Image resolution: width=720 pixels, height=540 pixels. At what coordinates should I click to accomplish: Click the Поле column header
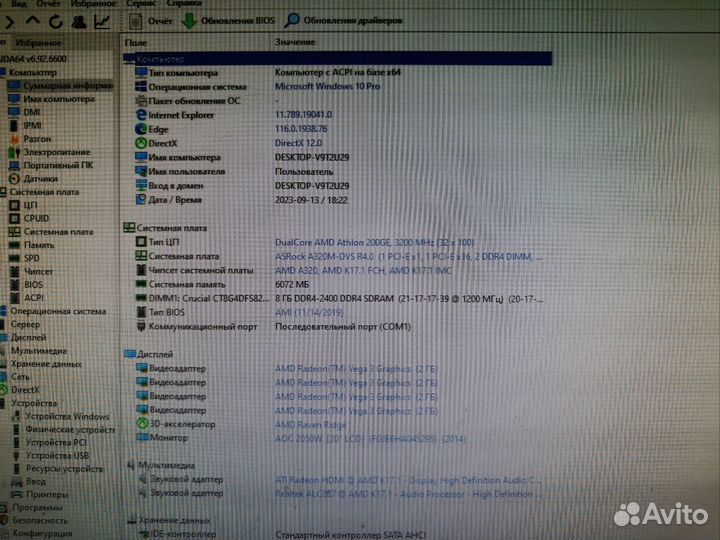(136, 43)
